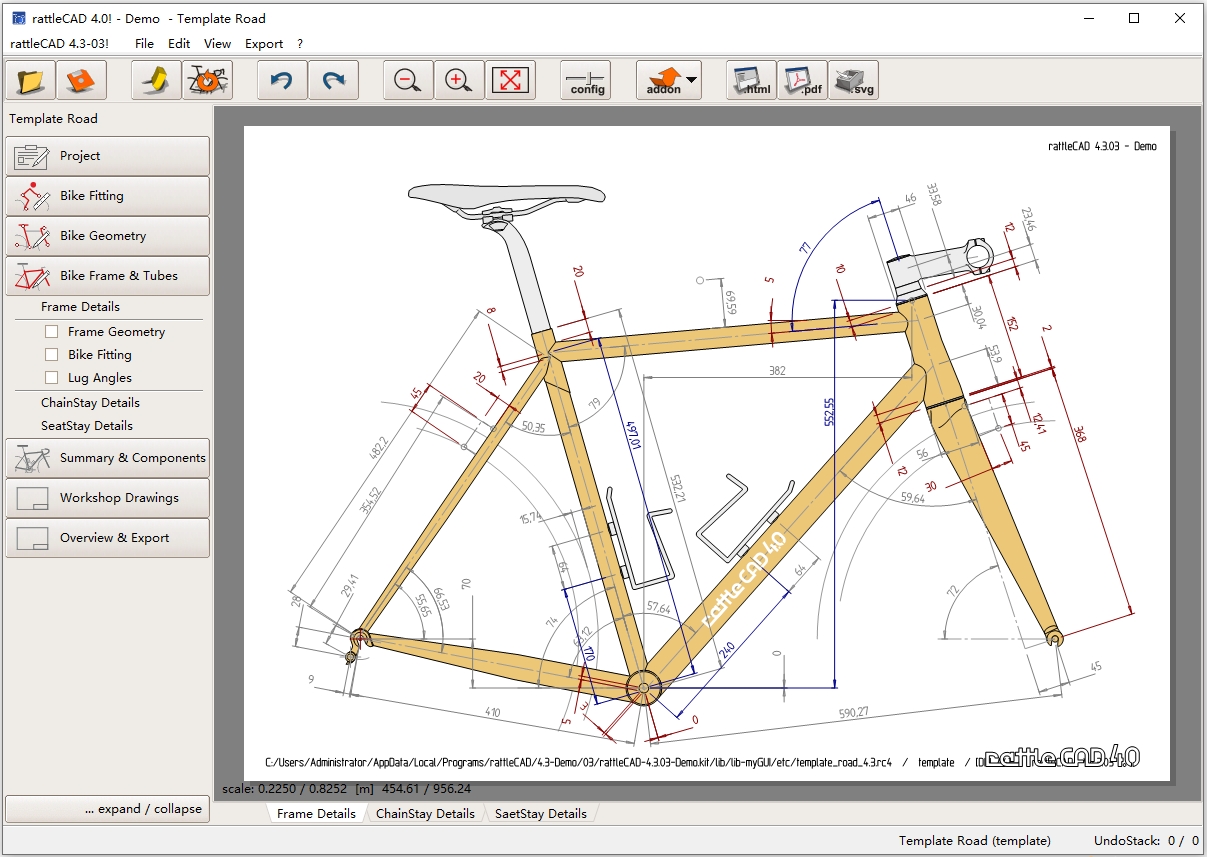Enable the Frame Geometry checkbox
The width and height of the screenshot is (1207, 857).
[x=52, y=332]
